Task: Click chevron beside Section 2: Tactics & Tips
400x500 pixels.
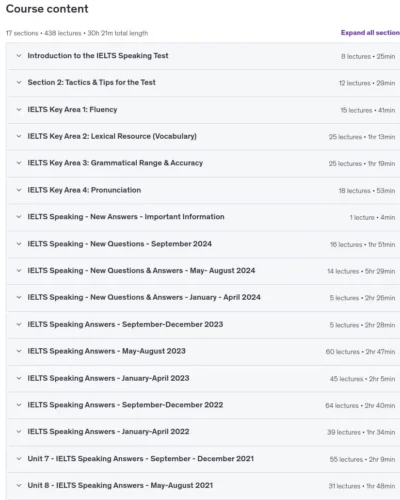Action: coord(19,82)
